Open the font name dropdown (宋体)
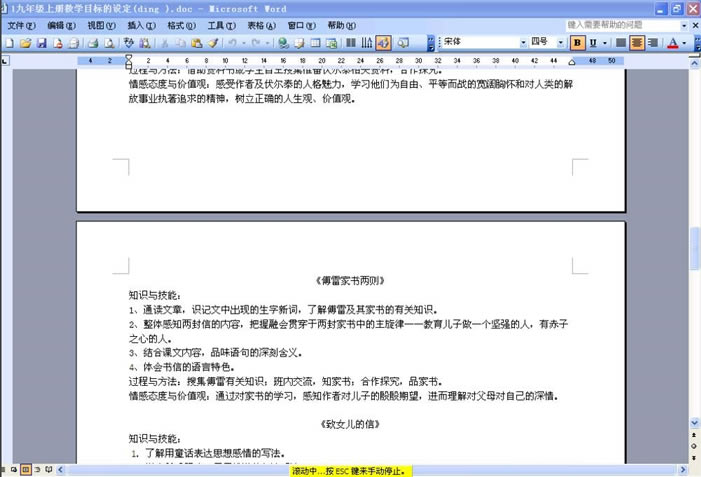This screenshot has width=701, height=477. point(523,43)
